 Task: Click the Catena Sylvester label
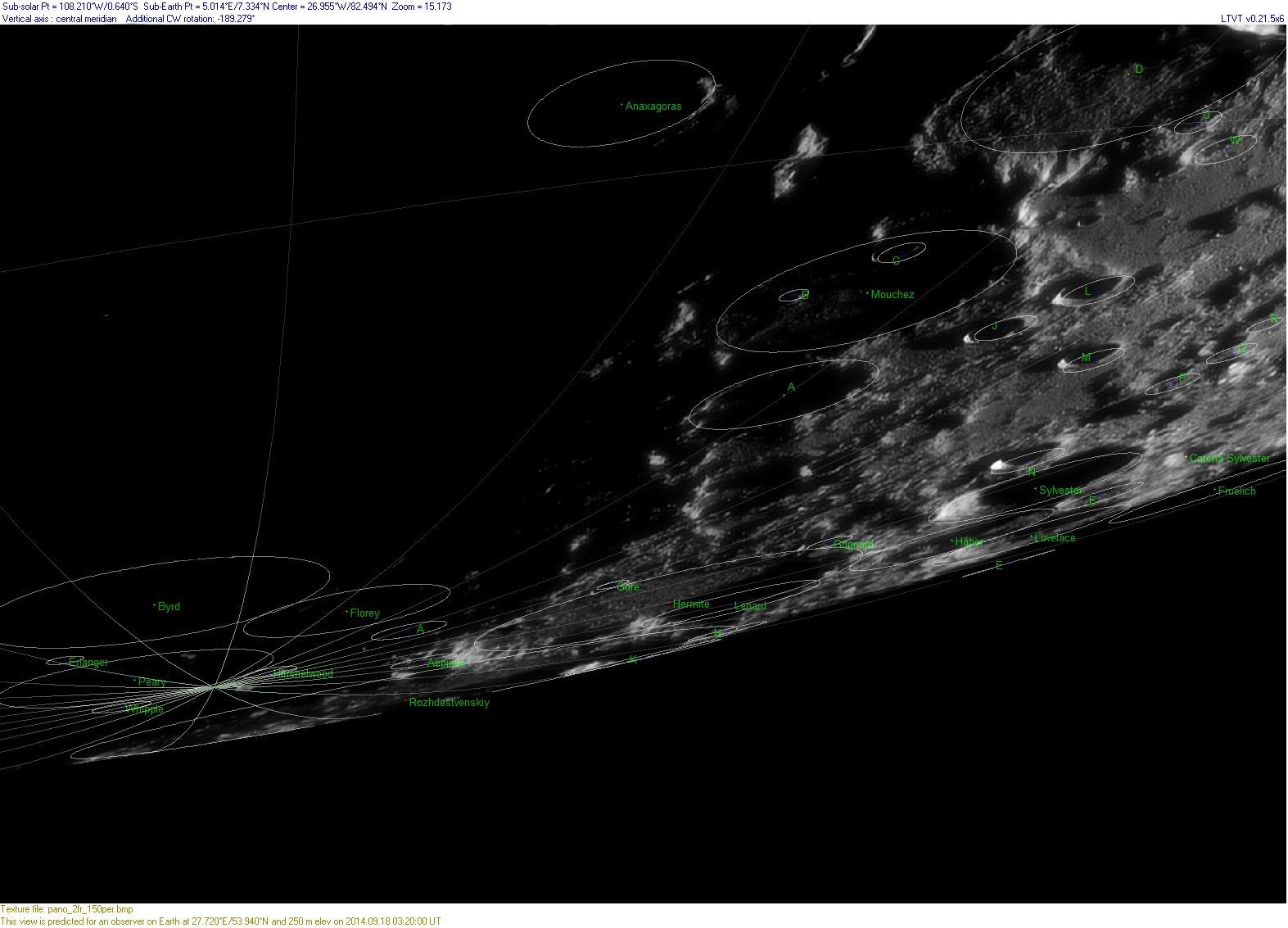point(1229,459)
